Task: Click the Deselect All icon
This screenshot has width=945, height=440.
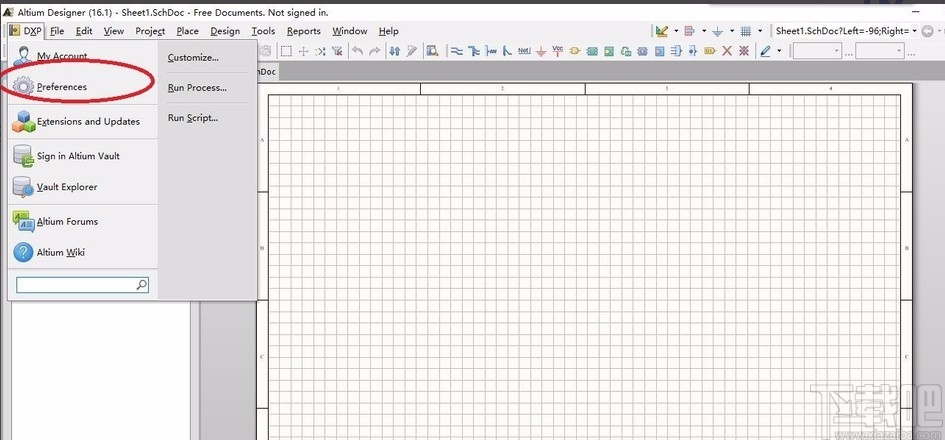Action: (320, 51)
